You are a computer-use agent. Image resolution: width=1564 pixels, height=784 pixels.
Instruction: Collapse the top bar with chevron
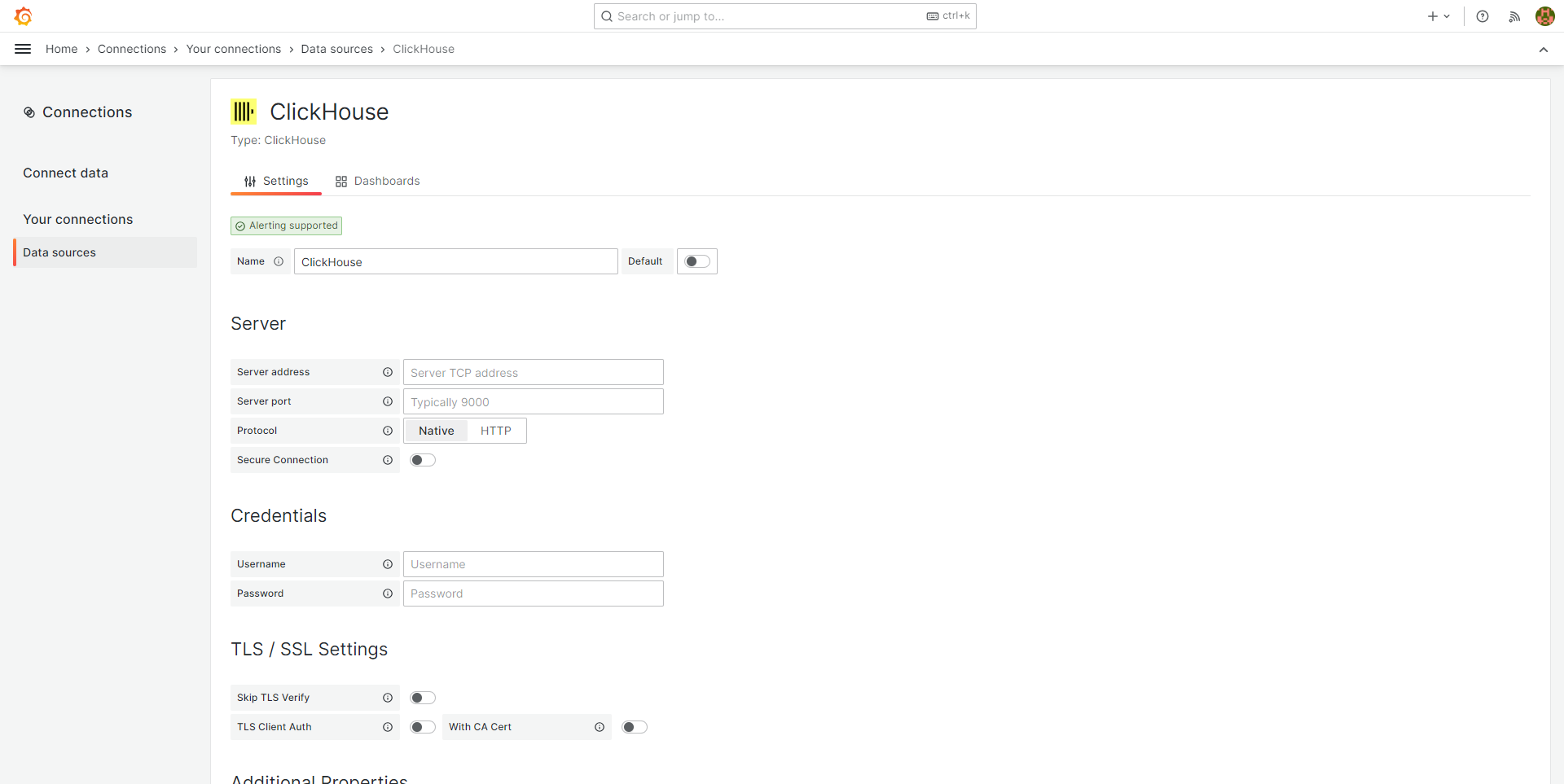[1544, 50]
